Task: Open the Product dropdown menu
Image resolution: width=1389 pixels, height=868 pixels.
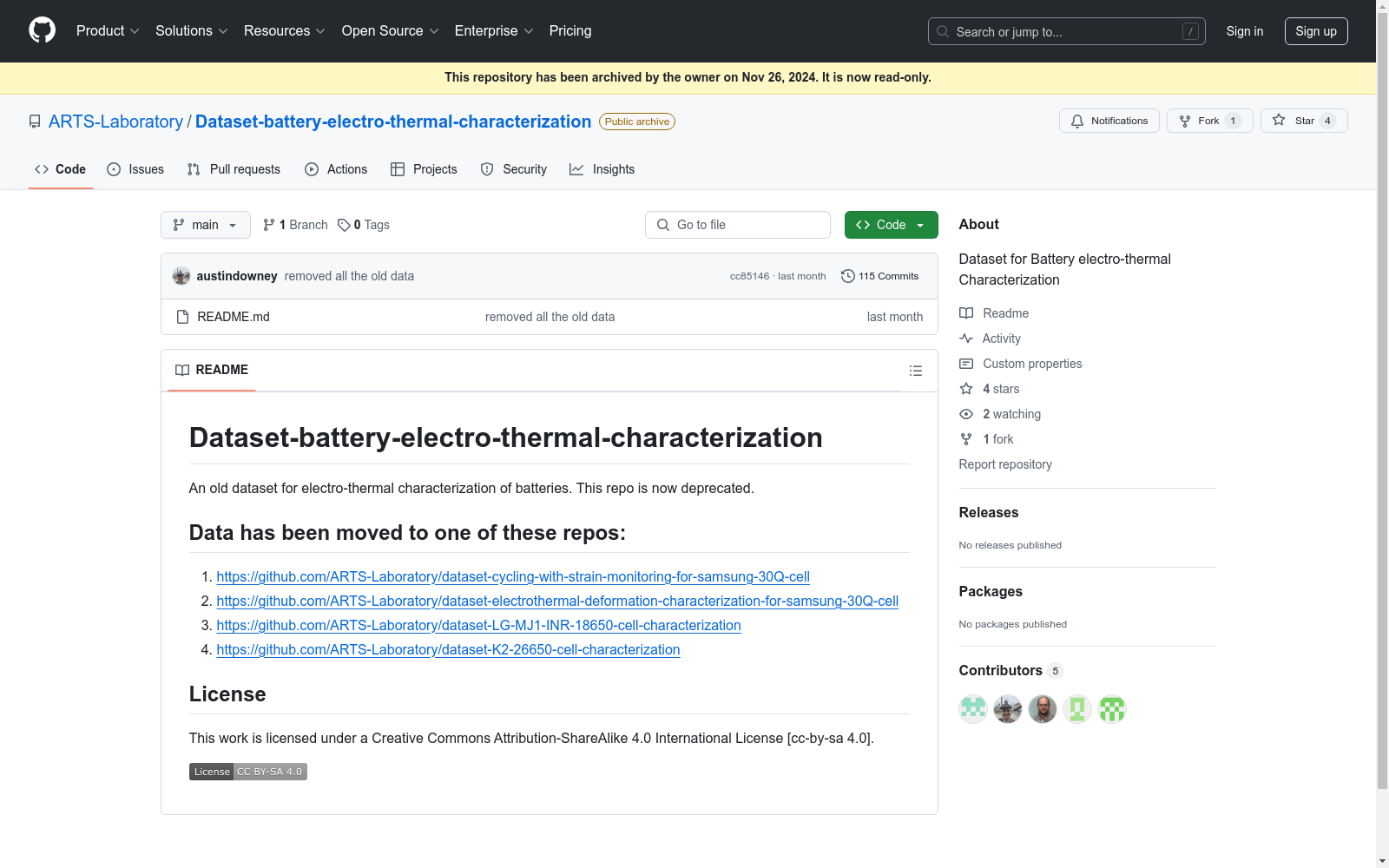Action: (108, 31)
